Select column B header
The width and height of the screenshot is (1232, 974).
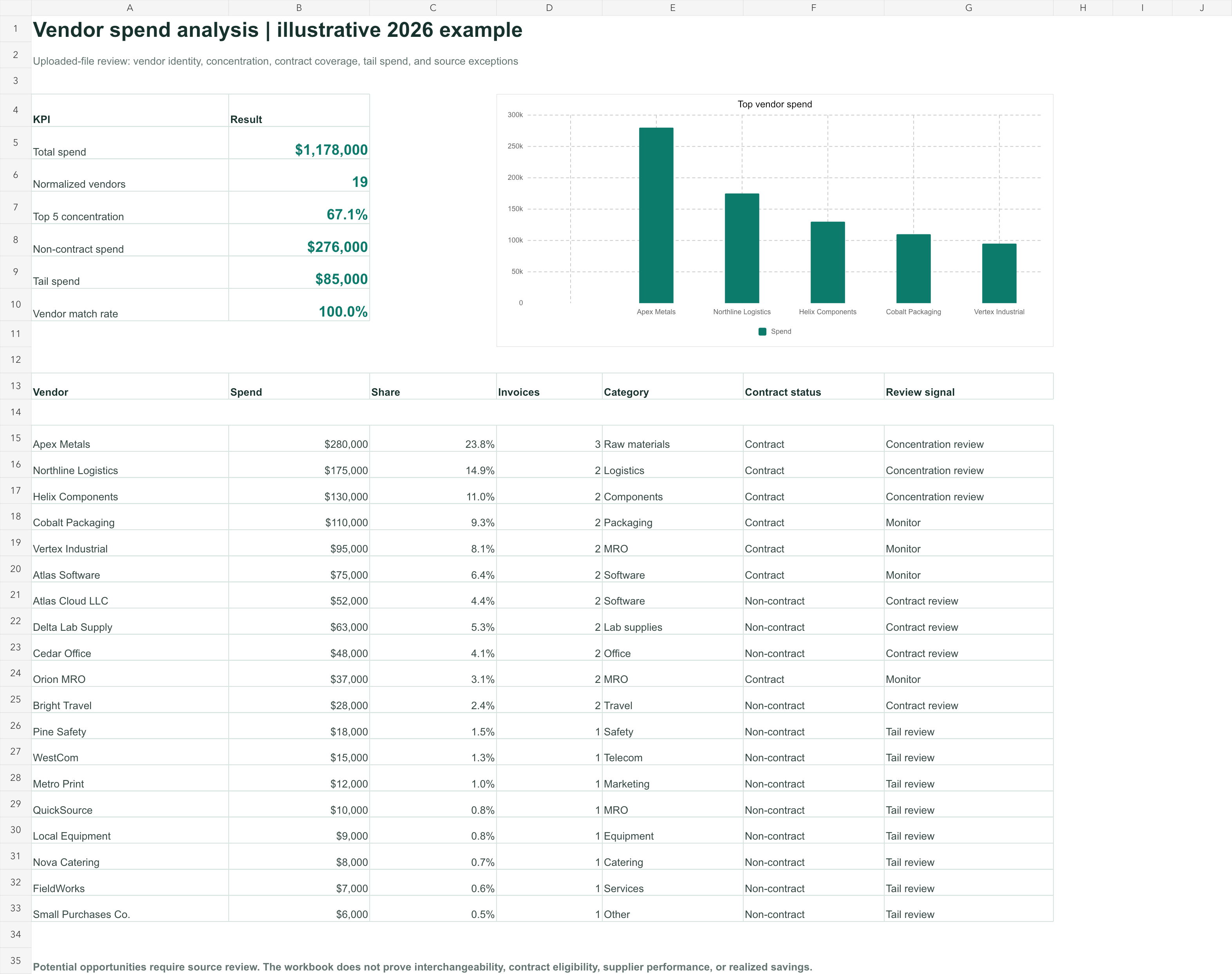tap(299, 7)
